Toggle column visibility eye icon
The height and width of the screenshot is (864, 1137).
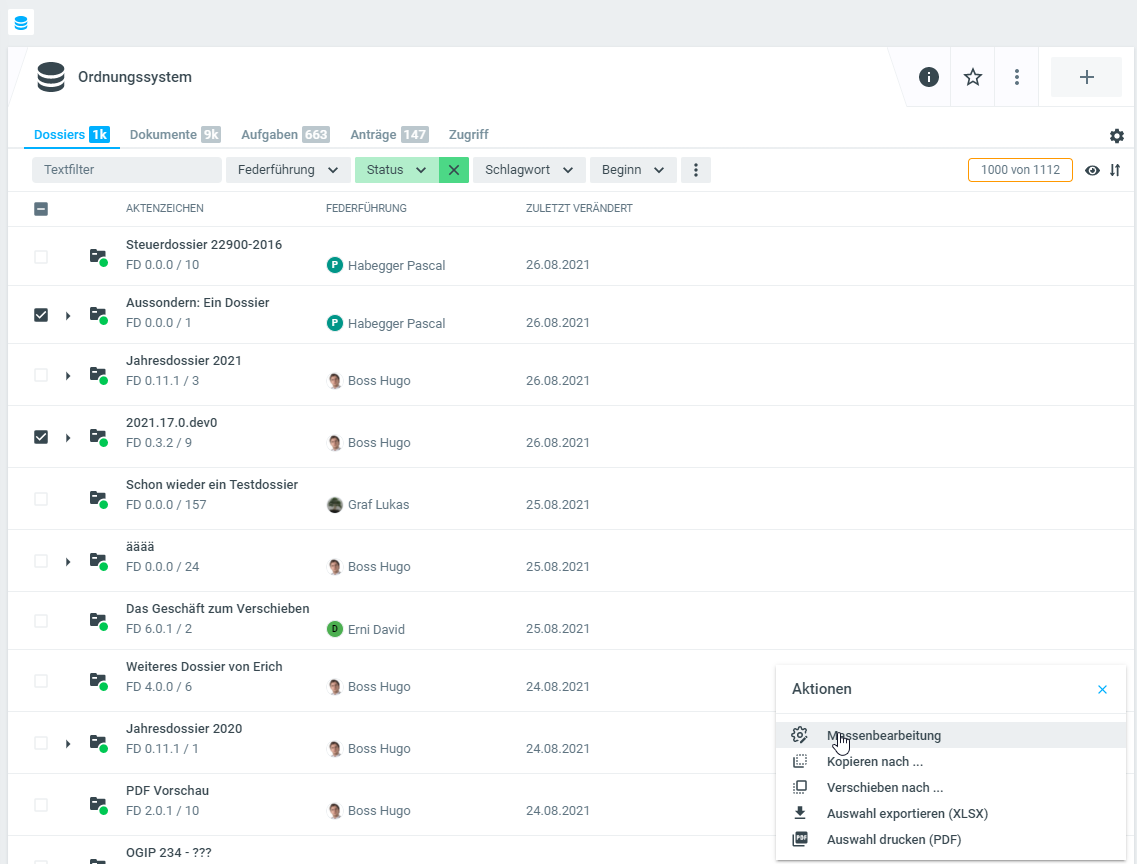point(1093,170)
